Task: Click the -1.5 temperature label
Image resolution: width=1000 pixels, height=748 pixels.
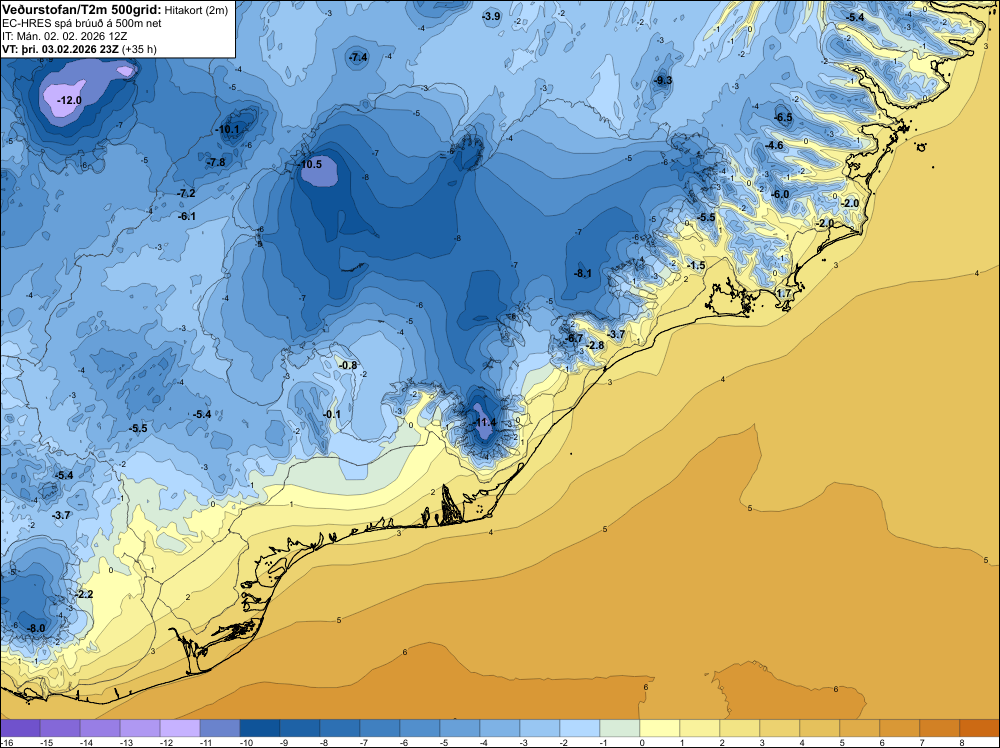Action: coord(696,265)
